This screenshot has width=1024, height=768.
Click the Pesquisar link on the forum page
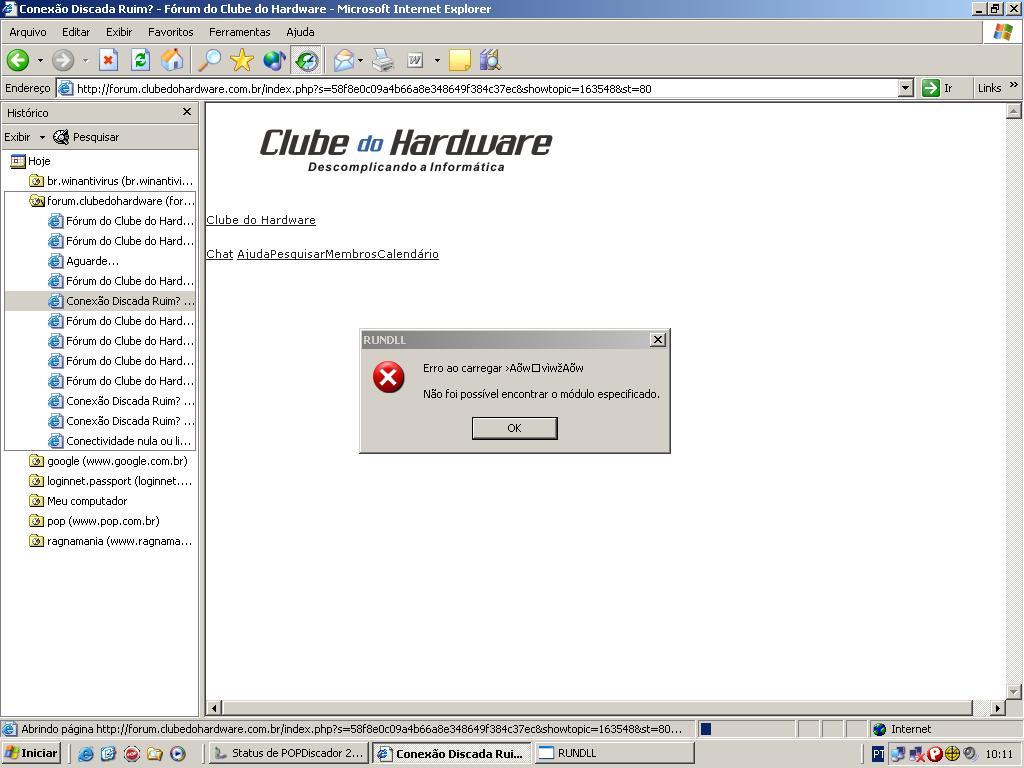(297, 254)
